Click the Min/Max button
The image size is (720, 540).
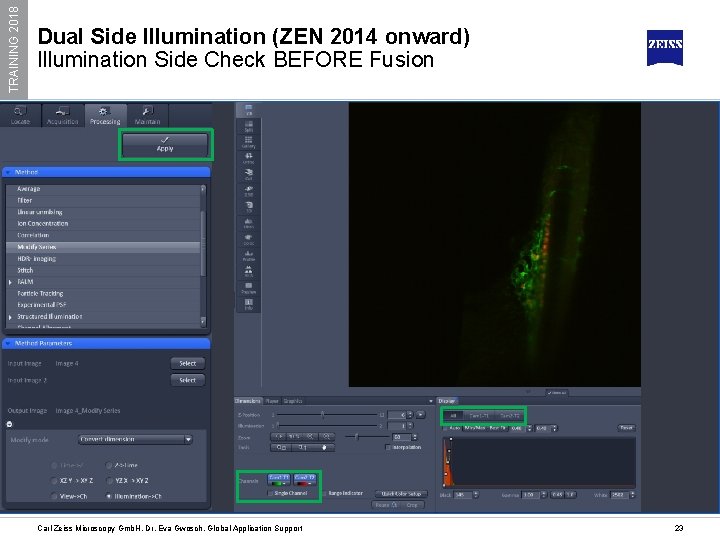click(474, 428)
